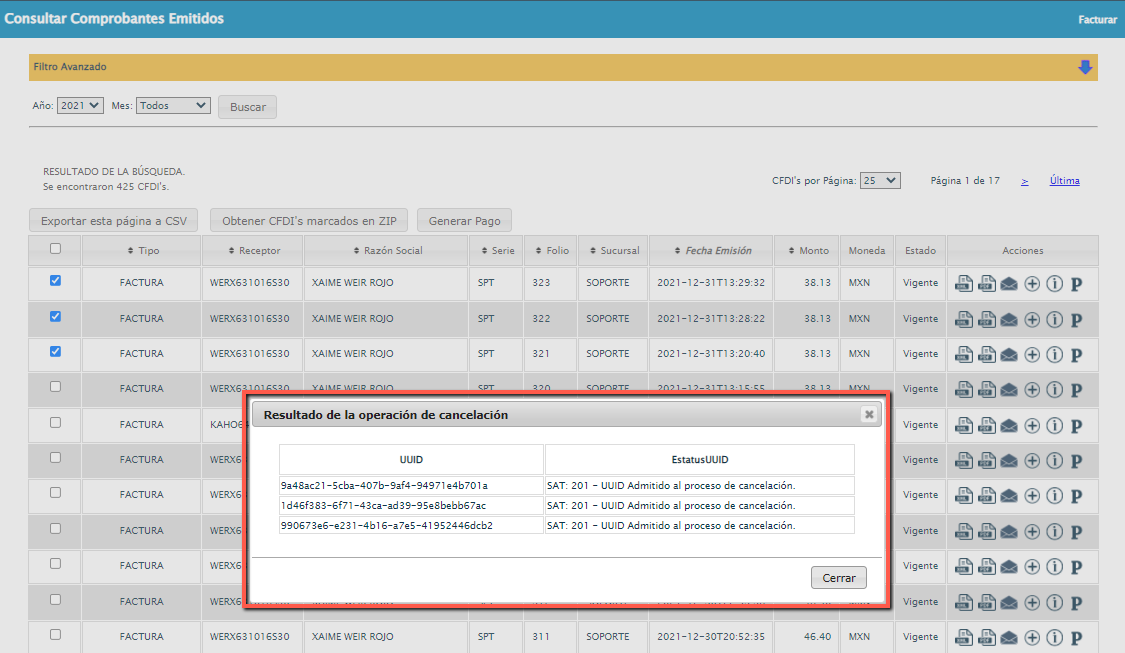Go to Última page link

point(1064,181)
